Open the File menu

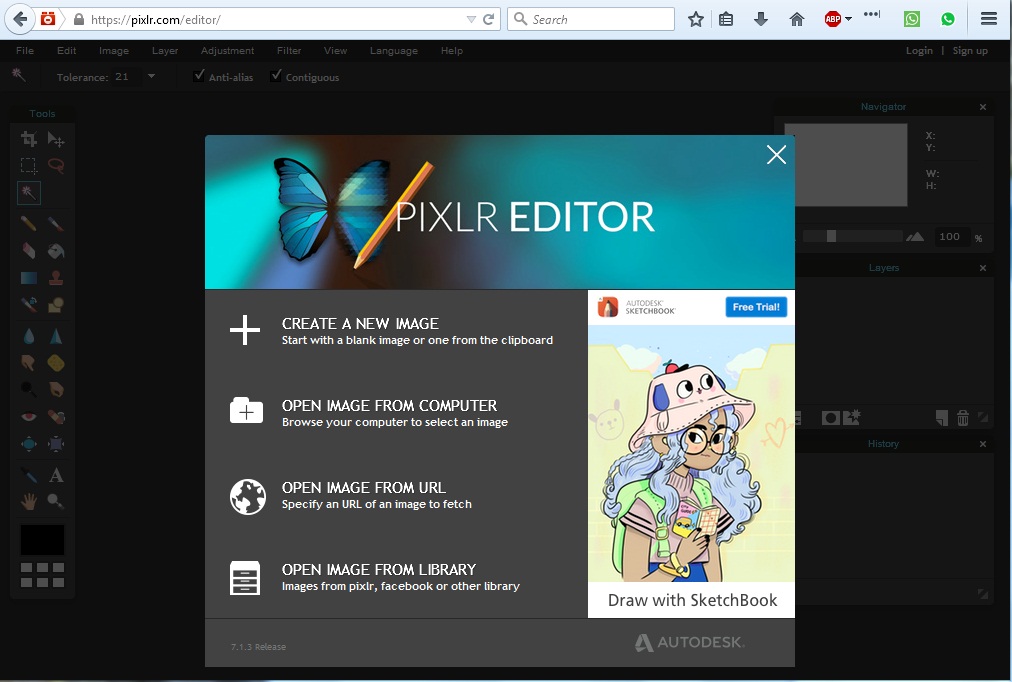[25, 50]
